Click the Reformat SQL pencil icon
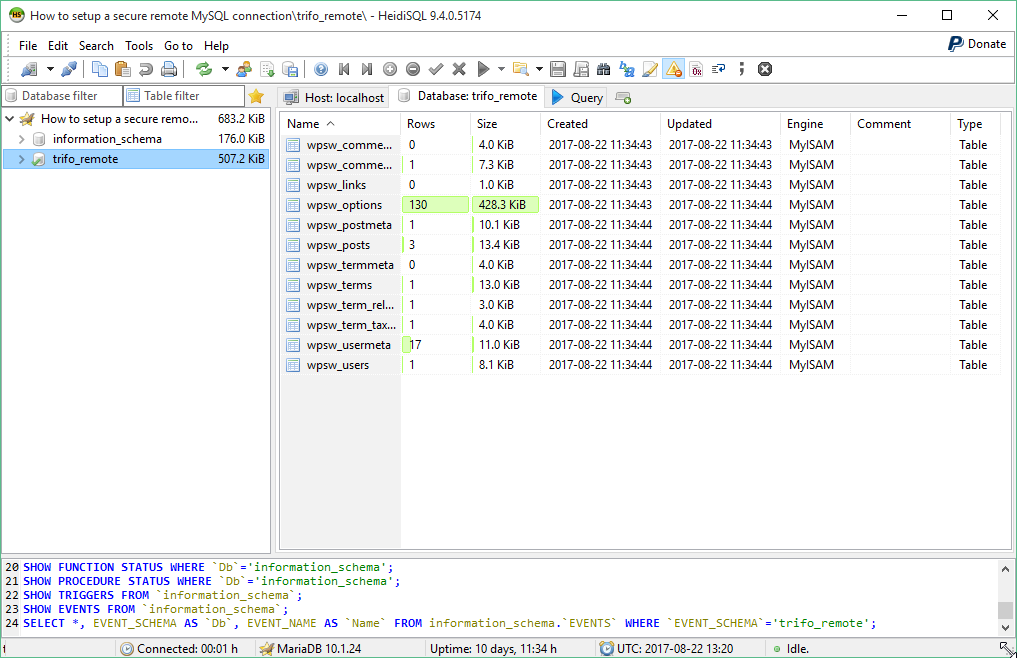 650,69
